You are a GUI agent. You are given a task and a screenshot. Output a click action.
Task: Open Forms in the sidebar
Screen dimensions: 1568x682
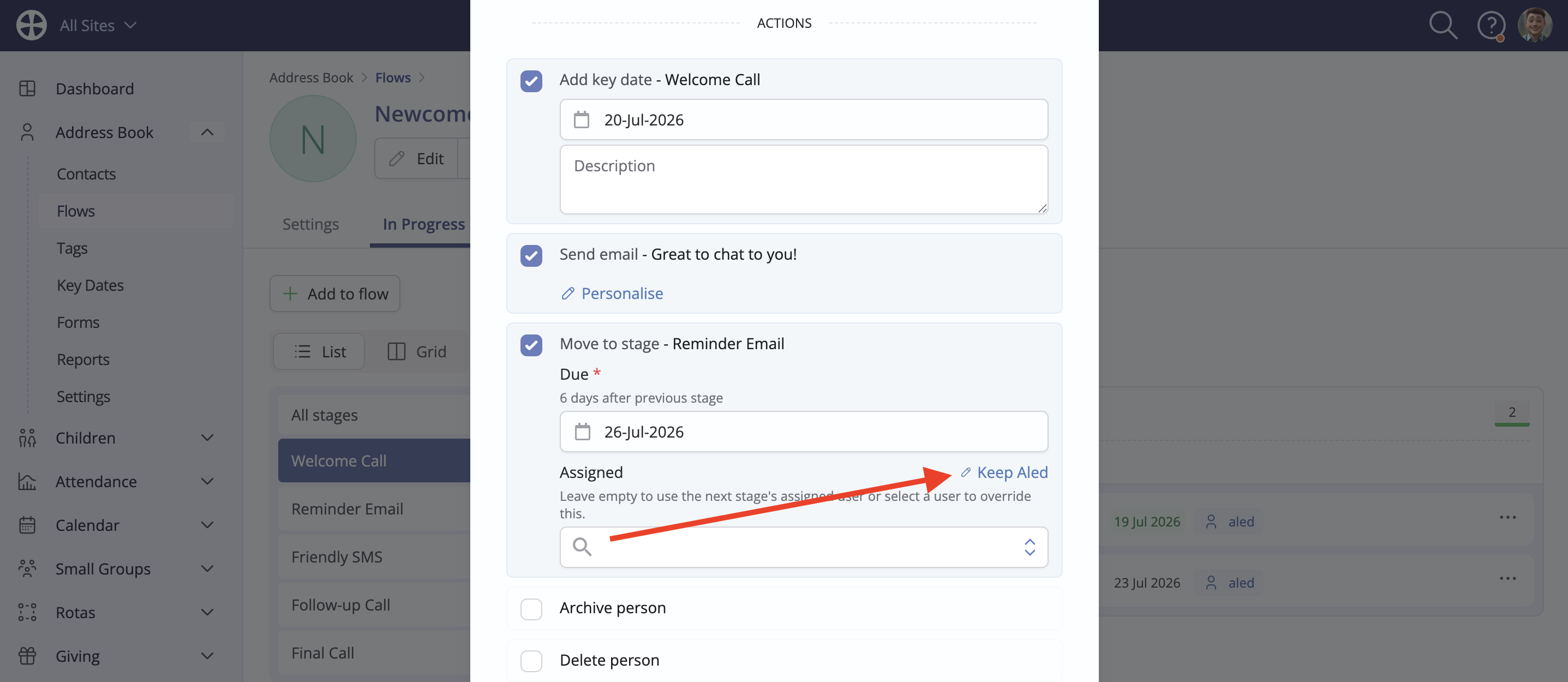pos(78,322)
